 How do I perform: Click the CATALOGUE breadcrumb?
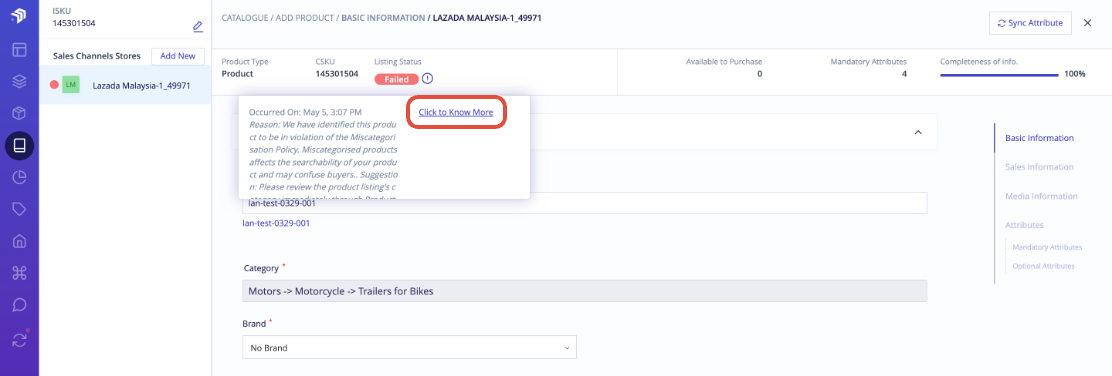245,17
